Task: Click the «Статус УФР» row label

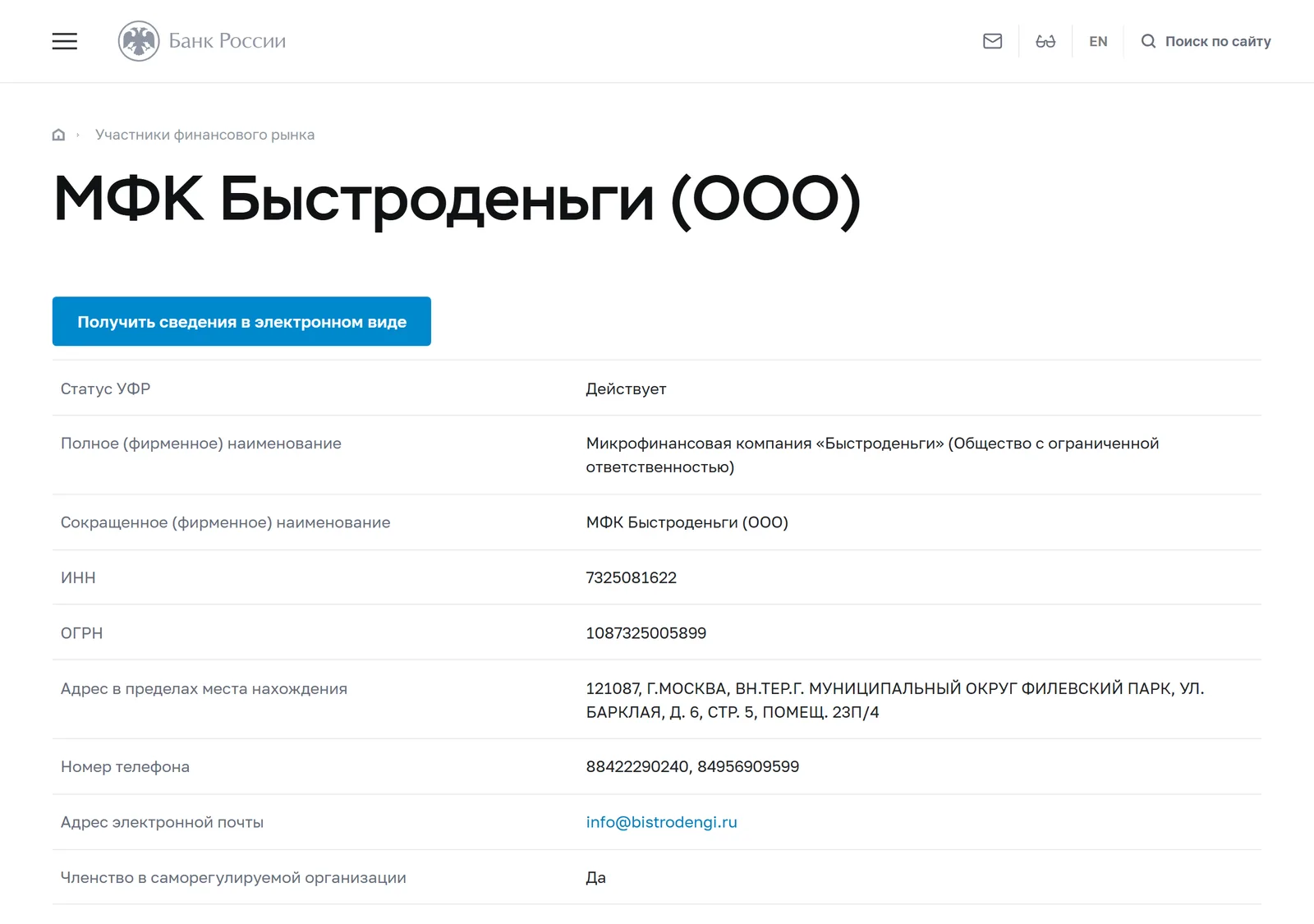Action: [105, 388]
